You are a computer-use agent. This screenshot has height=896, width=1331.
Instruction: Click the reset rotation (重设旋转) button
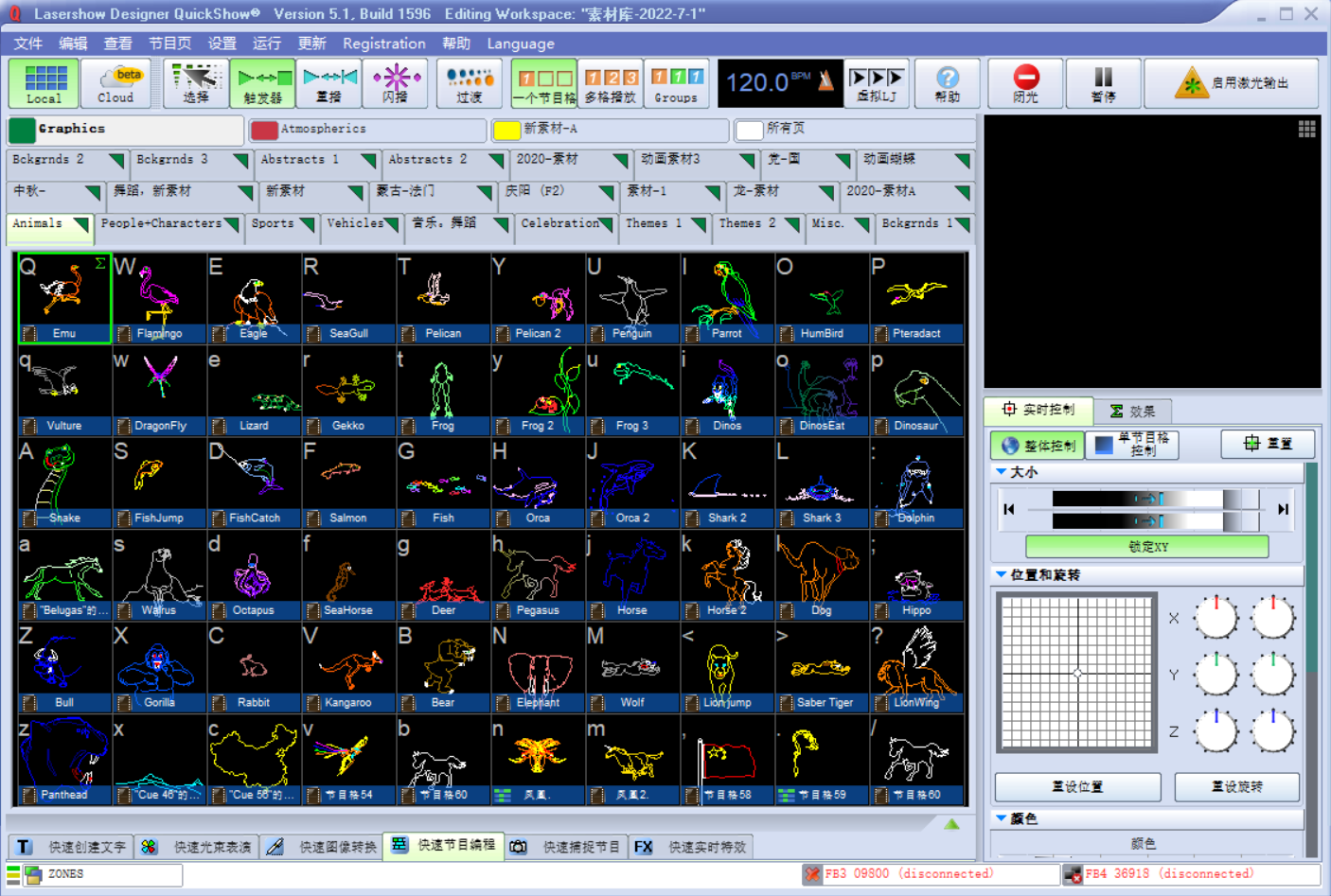click(x=1236, y=786)
